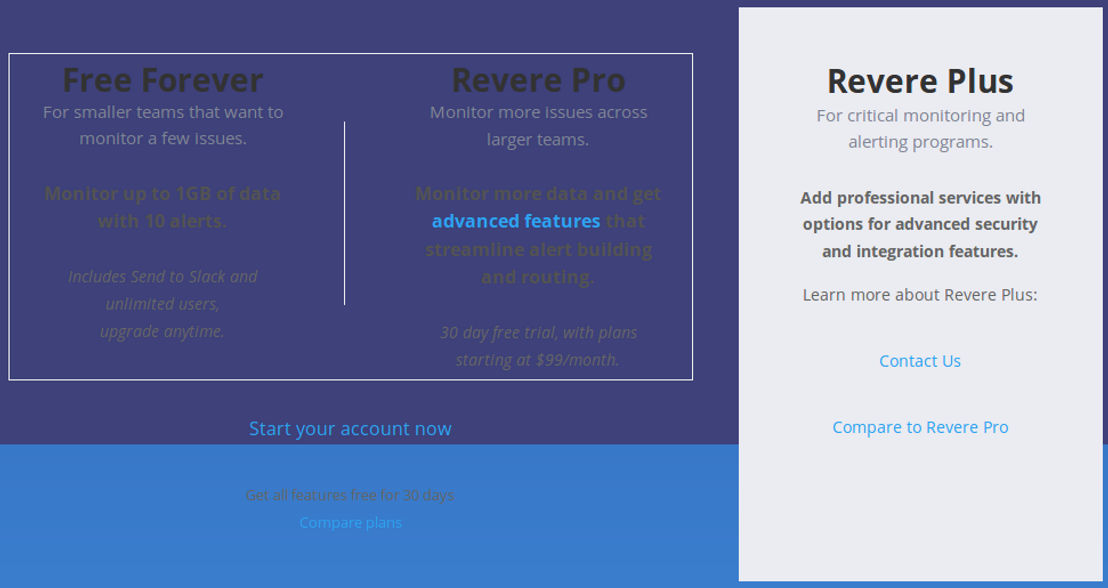The height and width of the screenshot is (588, 1108).
Task: Select the 'Revere Pro' plan heading
Action: click(x=538, y=80)
